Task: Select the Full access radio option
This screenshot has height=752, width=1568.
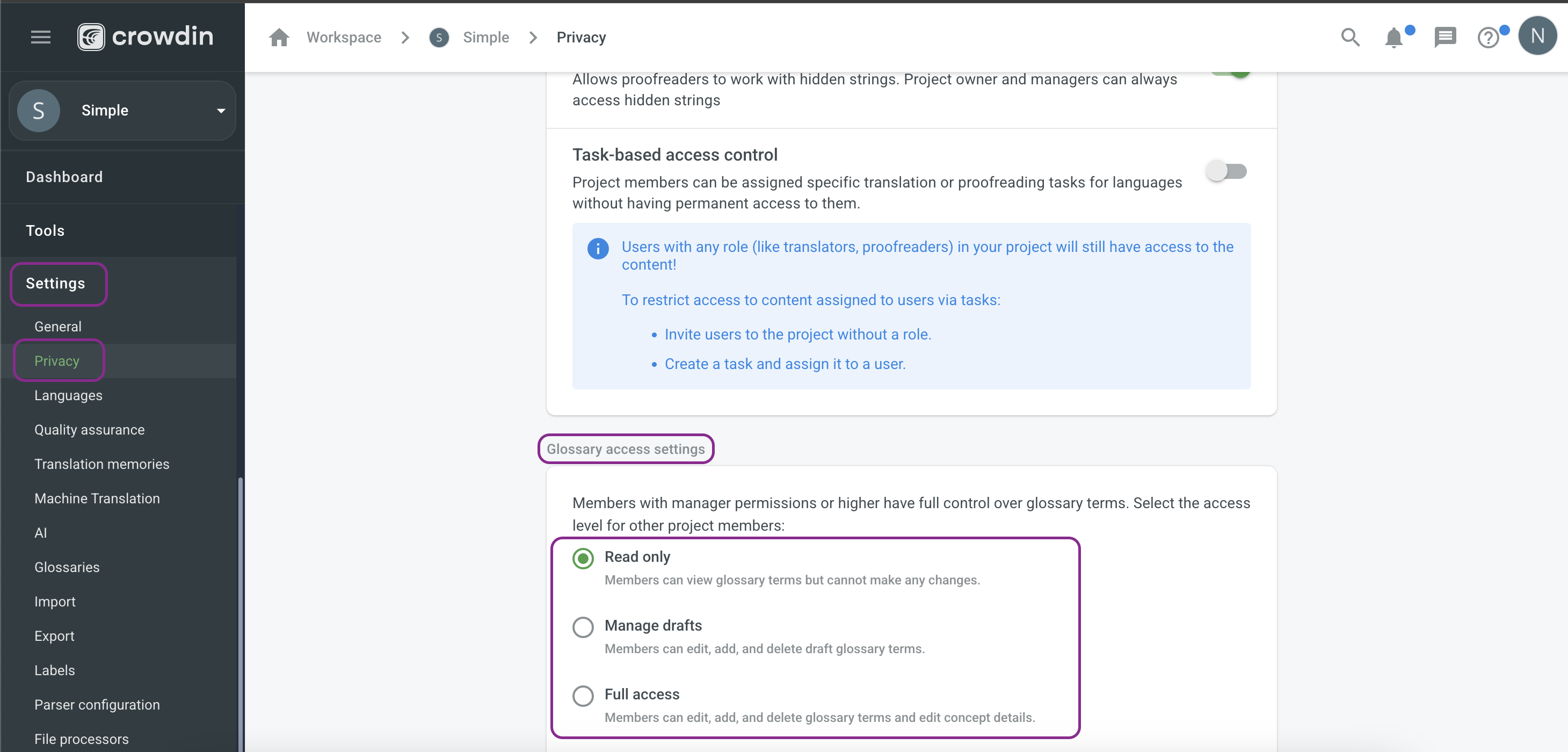Action: (583, 696)
